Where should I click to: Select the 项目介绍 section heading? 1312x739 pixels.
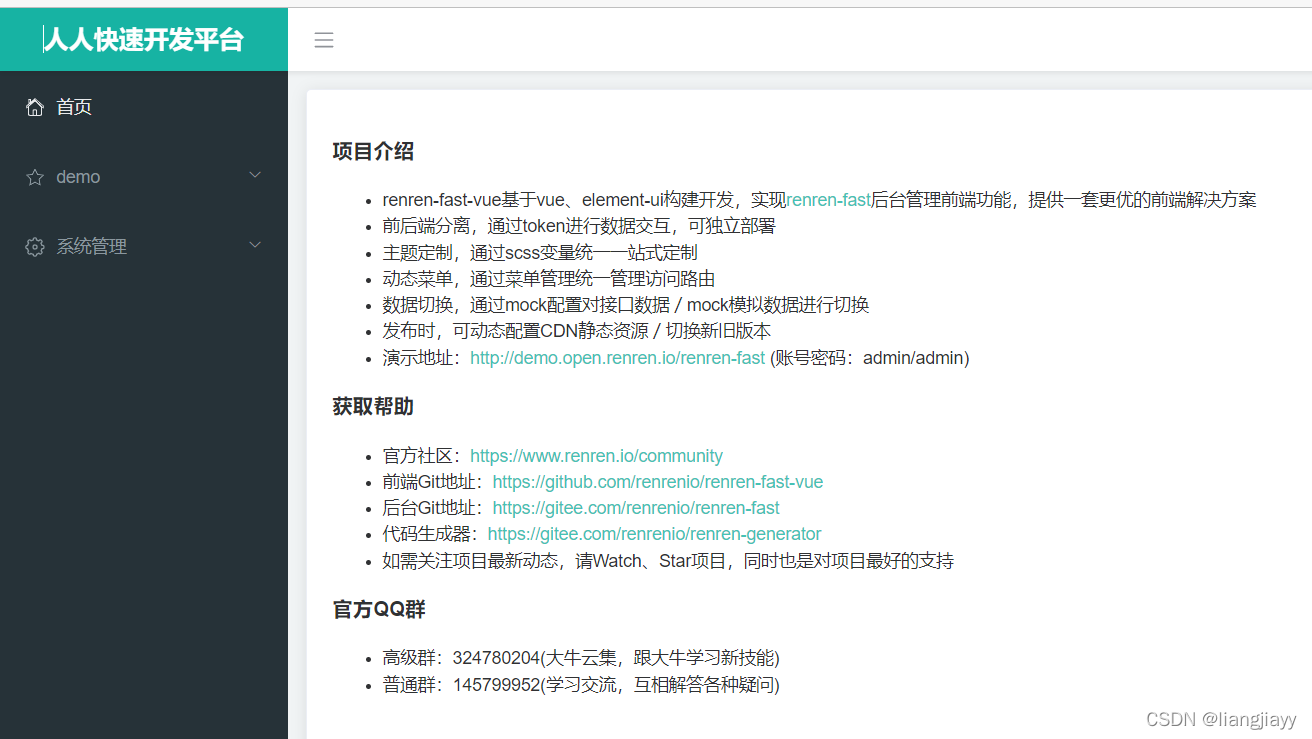[x=372, y=150]
